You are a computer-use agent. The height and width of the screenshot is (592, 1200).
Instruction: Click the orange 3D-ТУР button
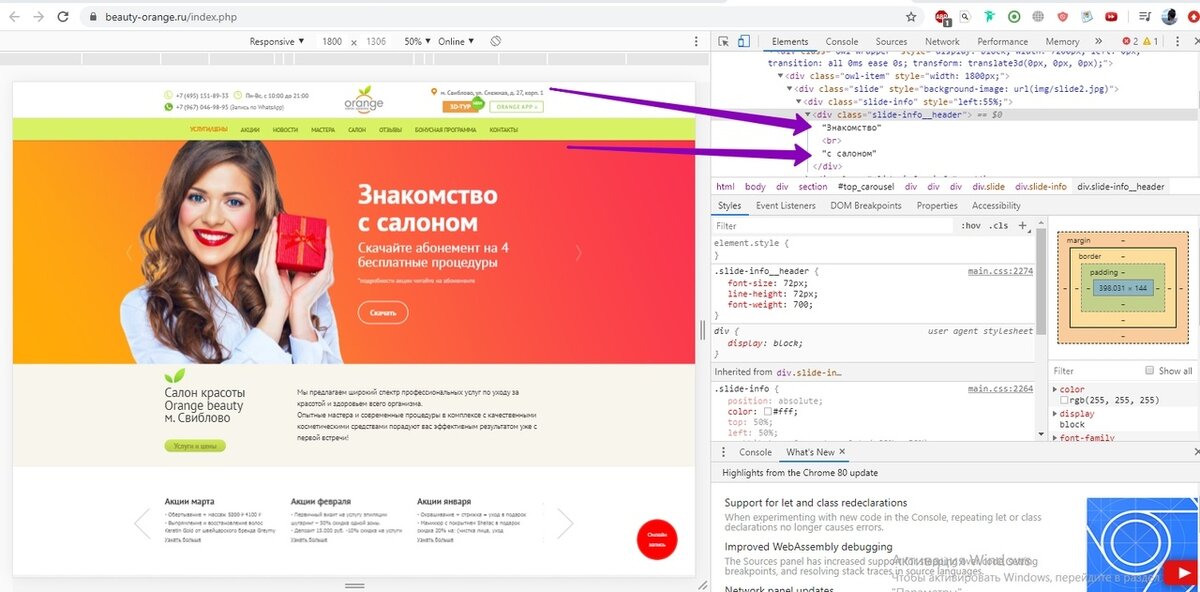coord(460,106)
